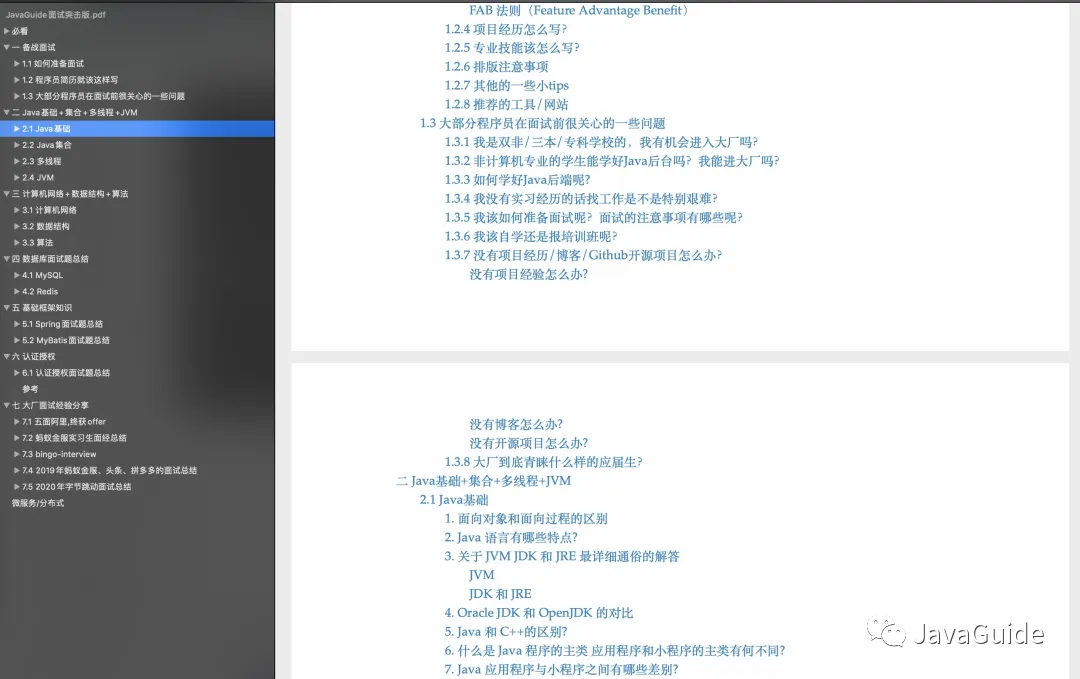Viewport: 1080px width, 679px height.
Task: Open 6.1 认证授权面试题总结 outline entry
Action: (x=65, y=373)
